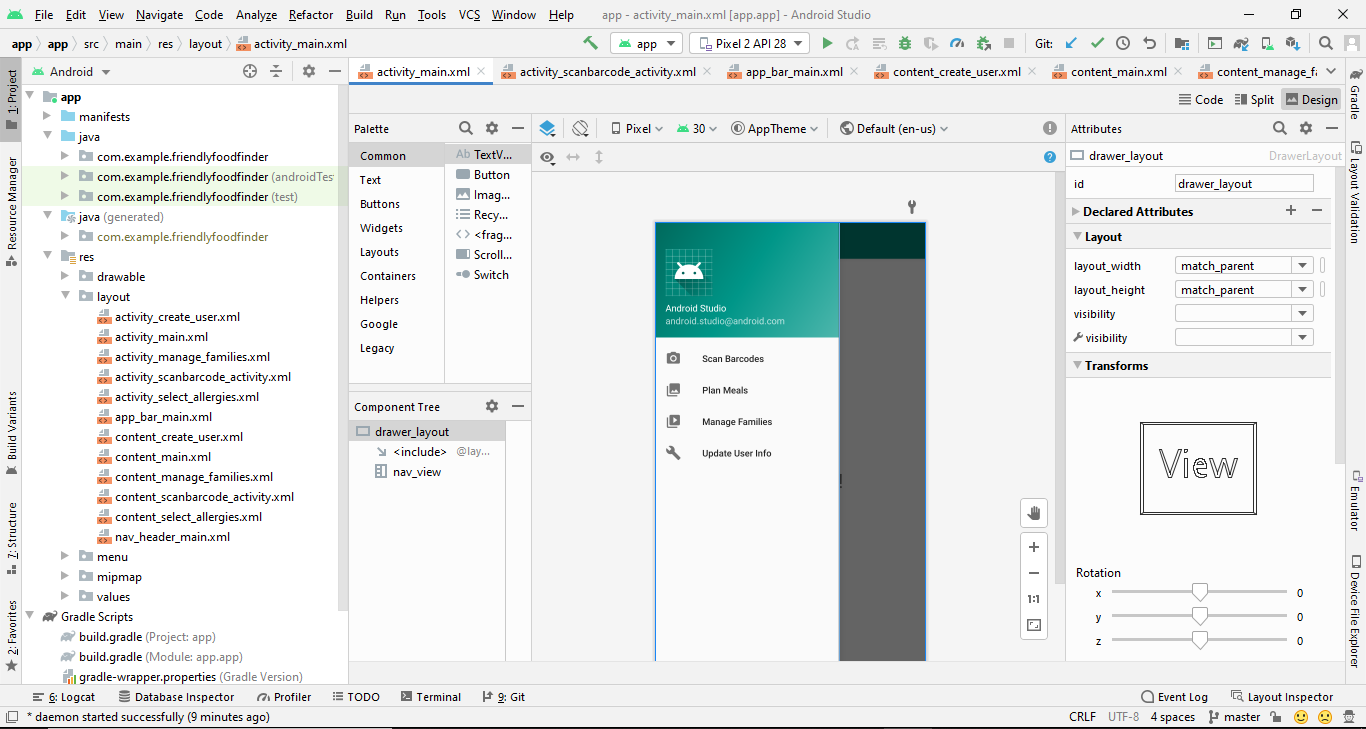Open Project Structure icon in toolbar
Screen dimensions: 1366x729
(x=1181, y=43)
